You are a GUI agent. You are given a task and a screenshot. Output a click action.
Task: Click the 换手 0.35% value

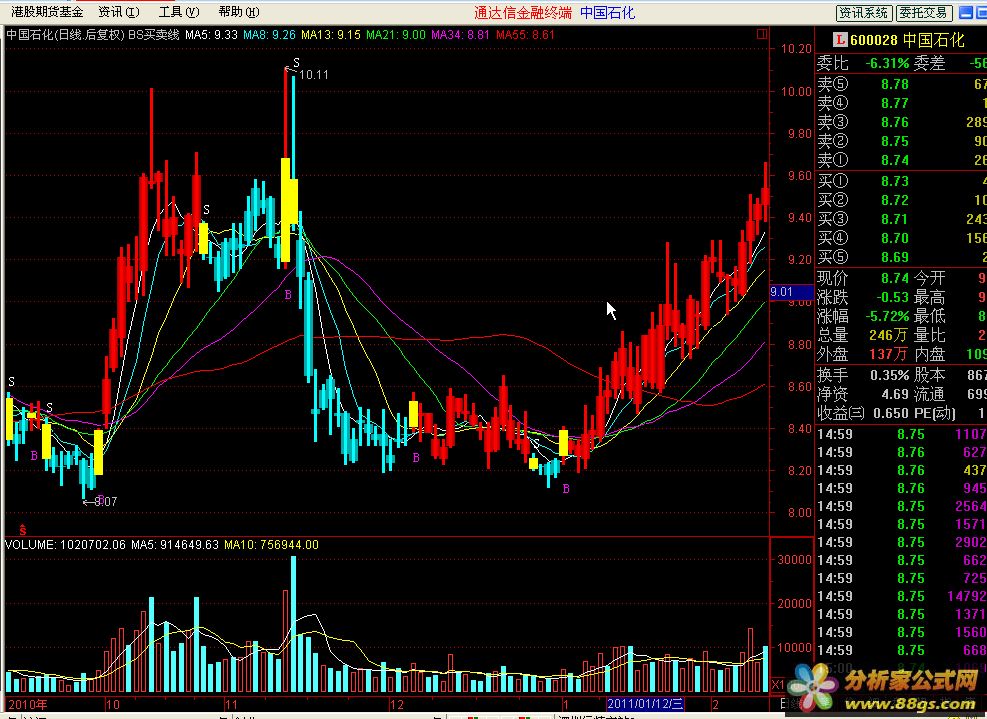[889, 375]
